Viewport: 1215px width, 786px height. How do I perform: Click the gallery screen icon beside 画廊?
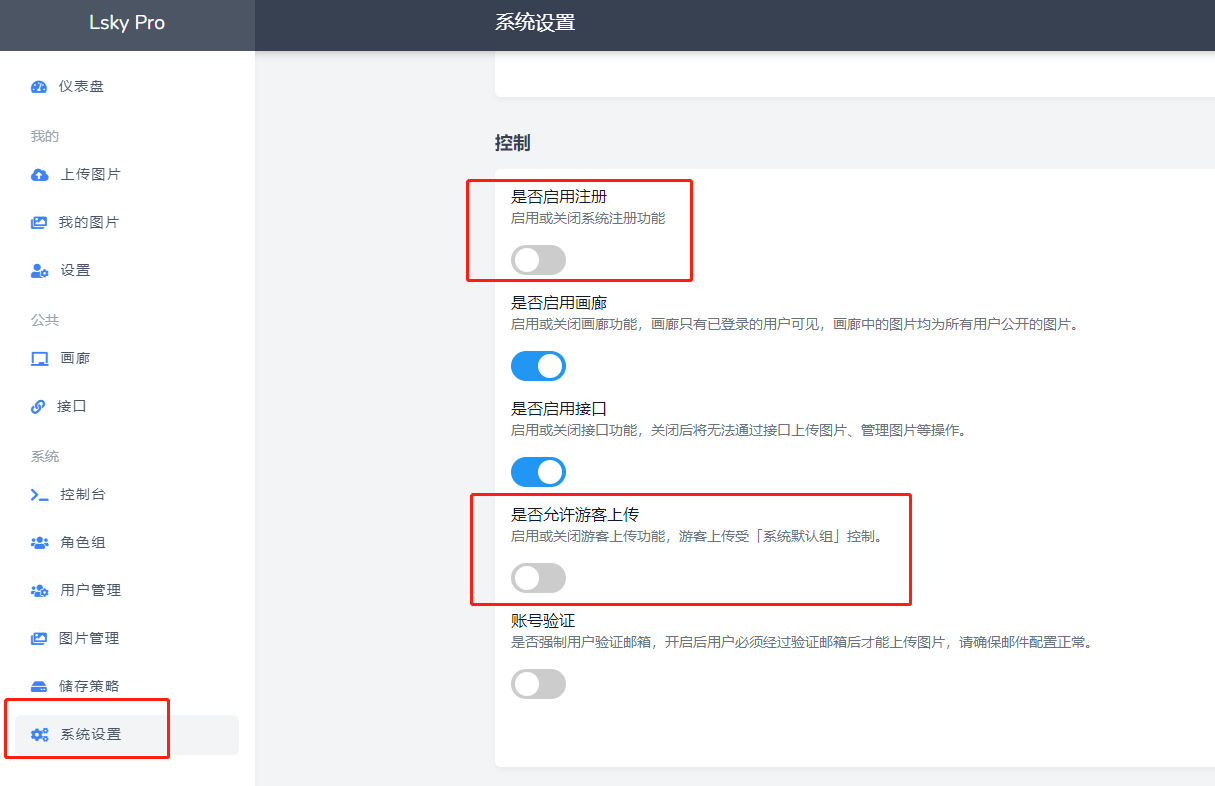tap(39, 359)
